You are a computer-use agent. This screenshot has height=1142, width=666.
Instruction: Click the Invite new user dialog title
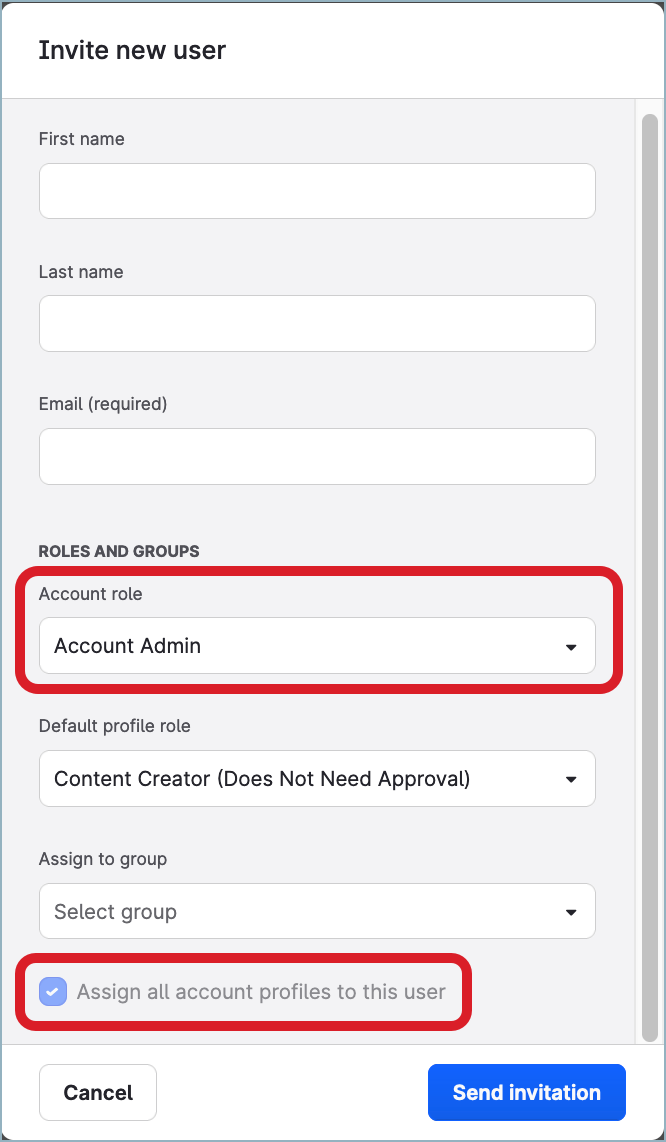point(132,50)
